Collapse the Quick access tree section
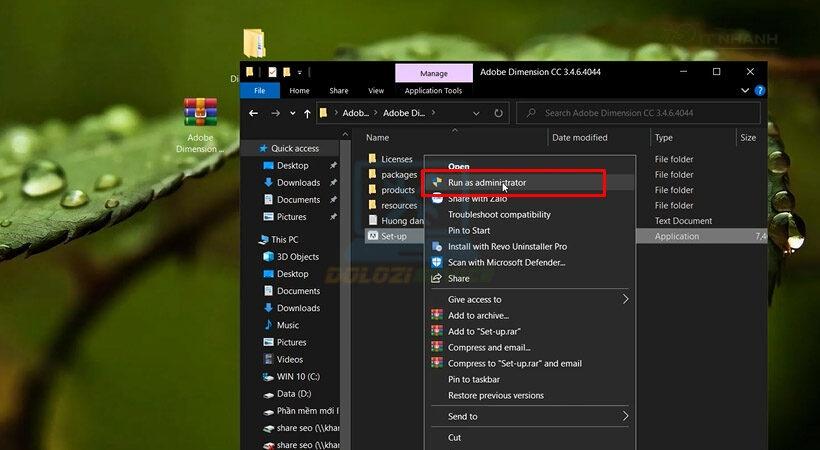 [251, 148]
